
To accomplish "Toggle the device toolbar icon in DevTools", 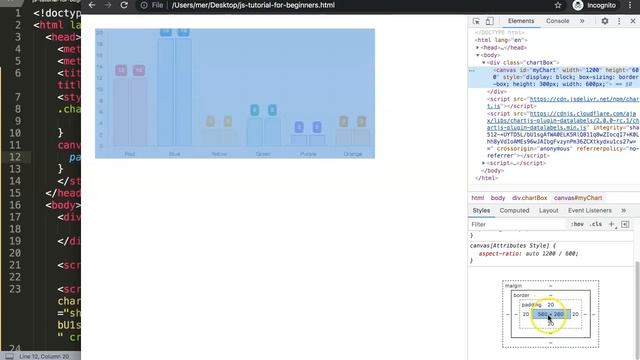I will coord(489,21).
